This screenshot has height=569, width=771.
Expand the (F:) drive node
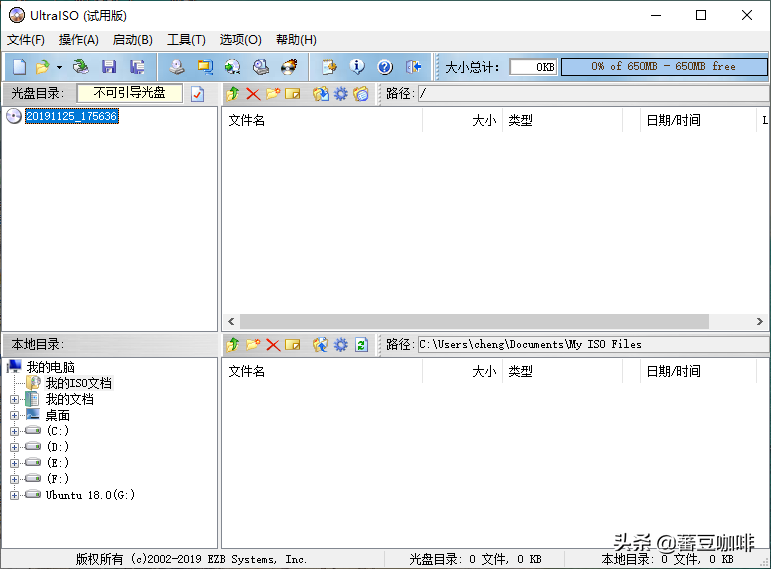[x=14, y=479]
